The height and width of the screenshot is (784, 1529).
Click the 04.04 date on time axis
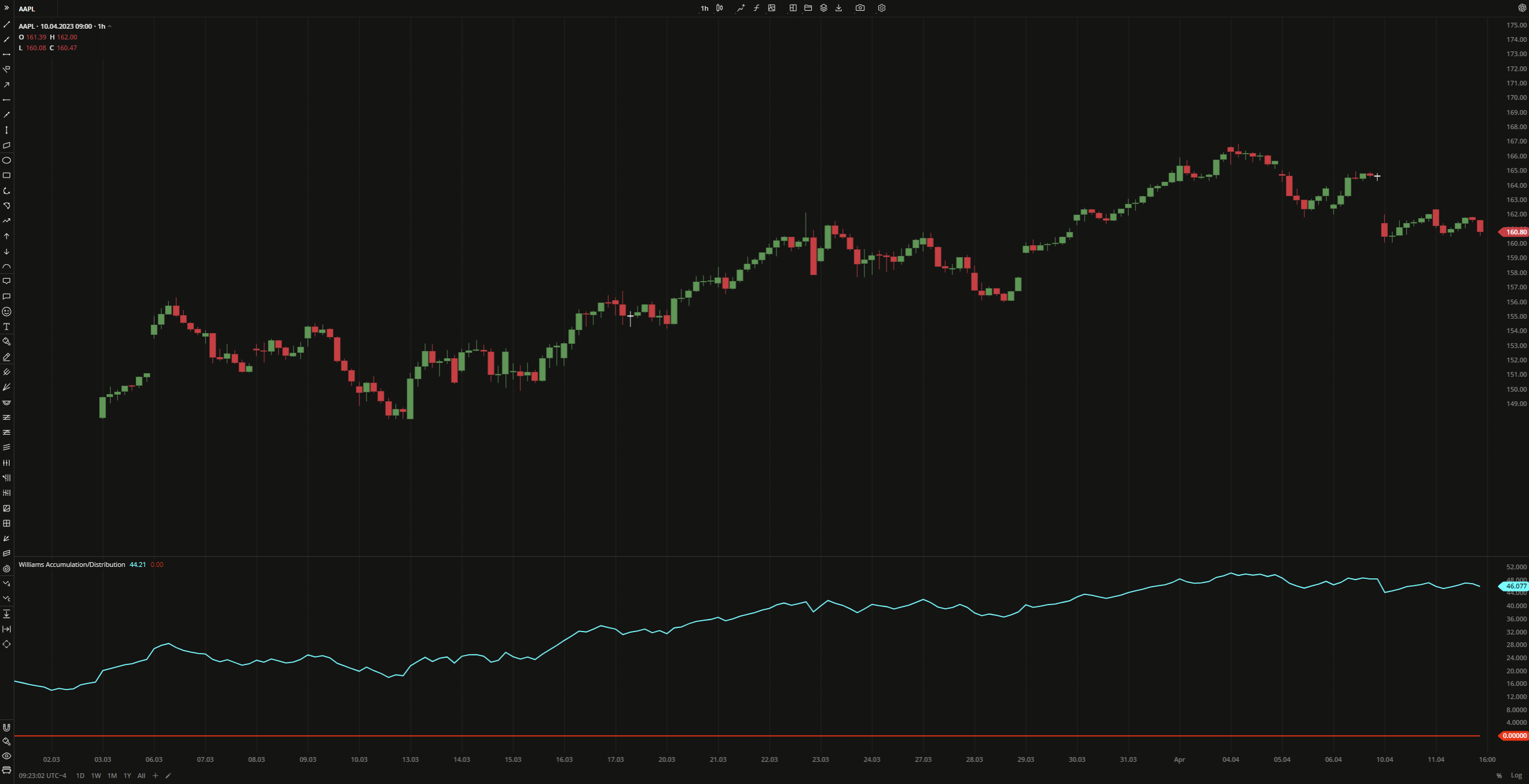coord(1230,759)
